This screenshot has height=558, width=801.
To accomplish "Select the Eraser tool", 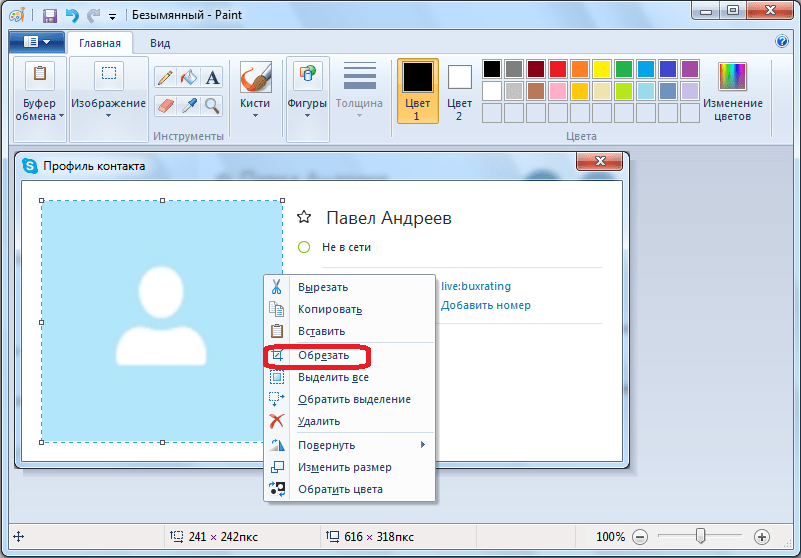I will tap(165, 105).
